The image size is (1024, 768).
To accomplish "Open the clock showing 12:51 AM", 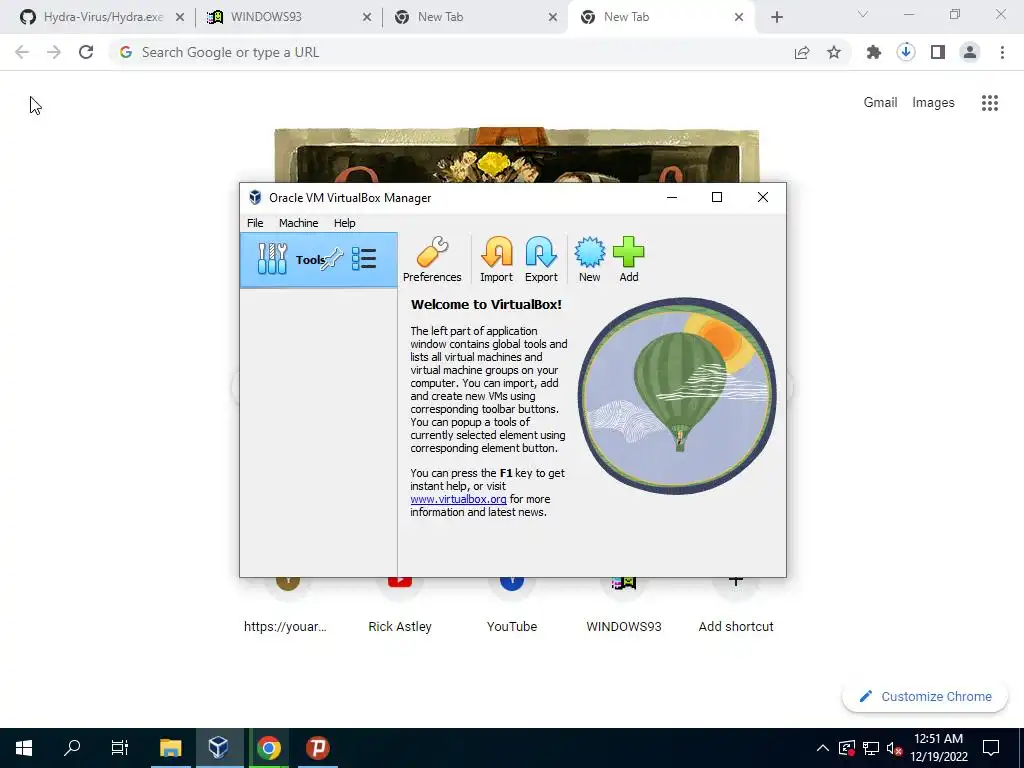I will pos(938,748).
